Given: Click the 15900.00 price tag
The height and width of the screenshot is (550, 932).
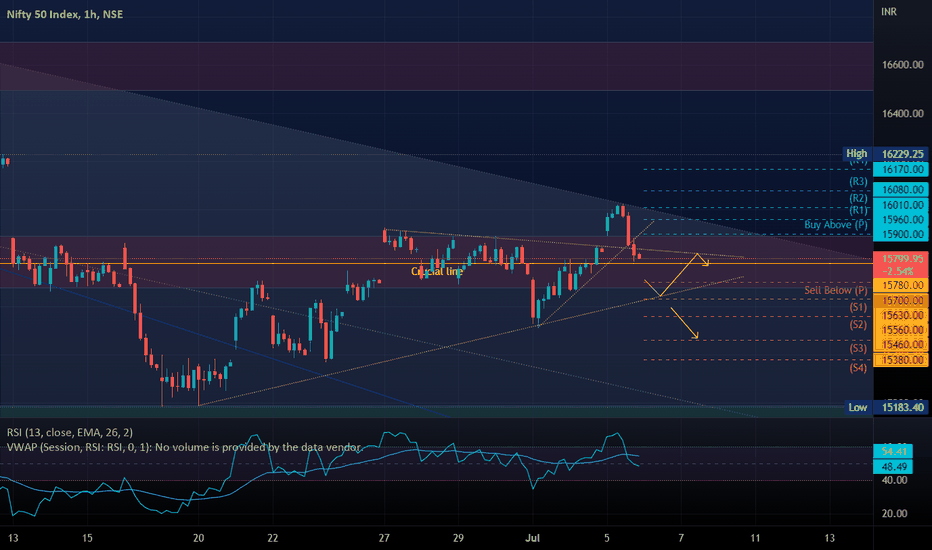Looking at the screenshot, I should pyautogui.click(x=902, y=234).
